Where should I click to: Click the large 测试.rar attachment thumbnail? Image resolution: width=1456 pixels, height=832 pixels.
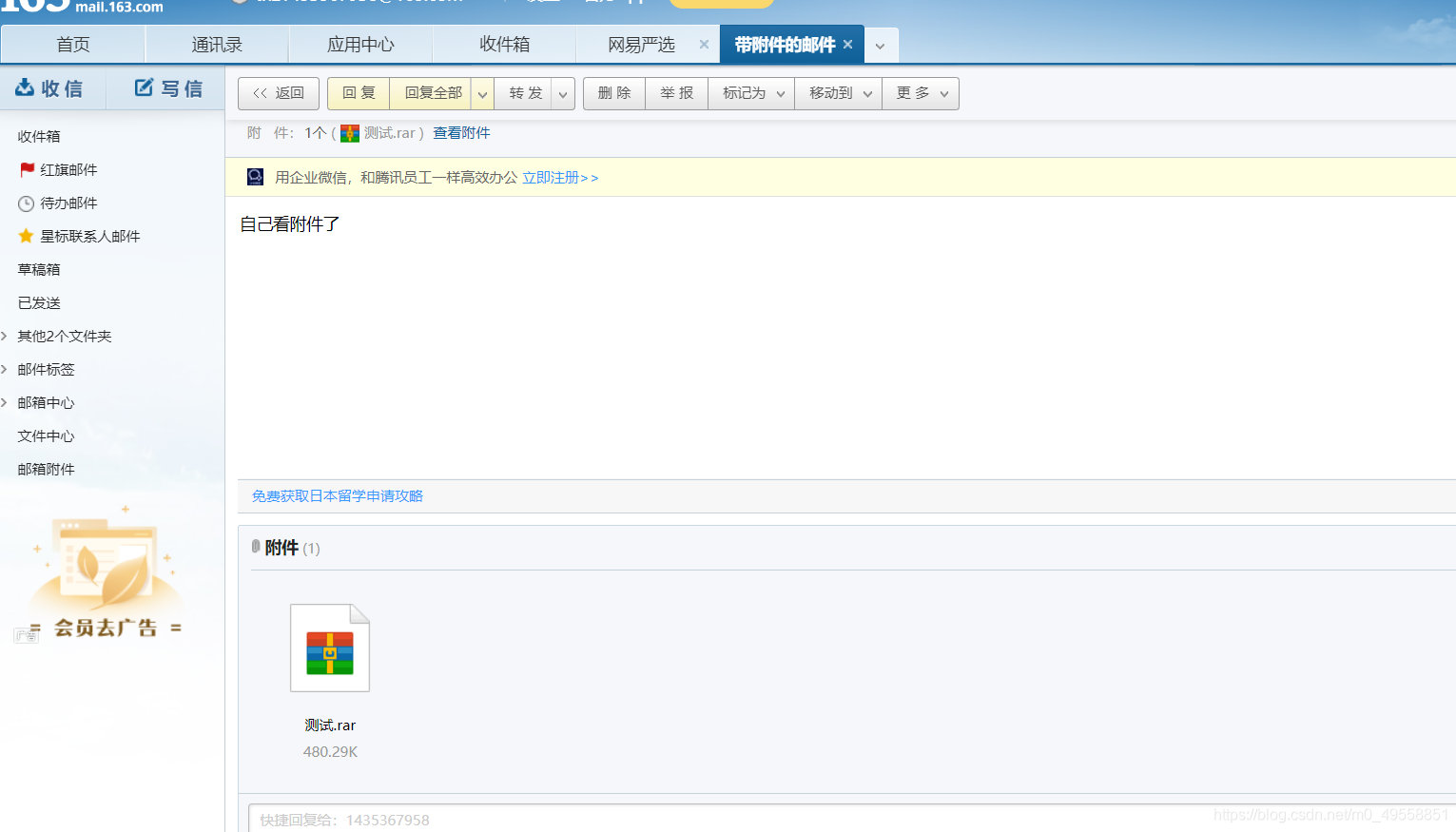[330, 648]
